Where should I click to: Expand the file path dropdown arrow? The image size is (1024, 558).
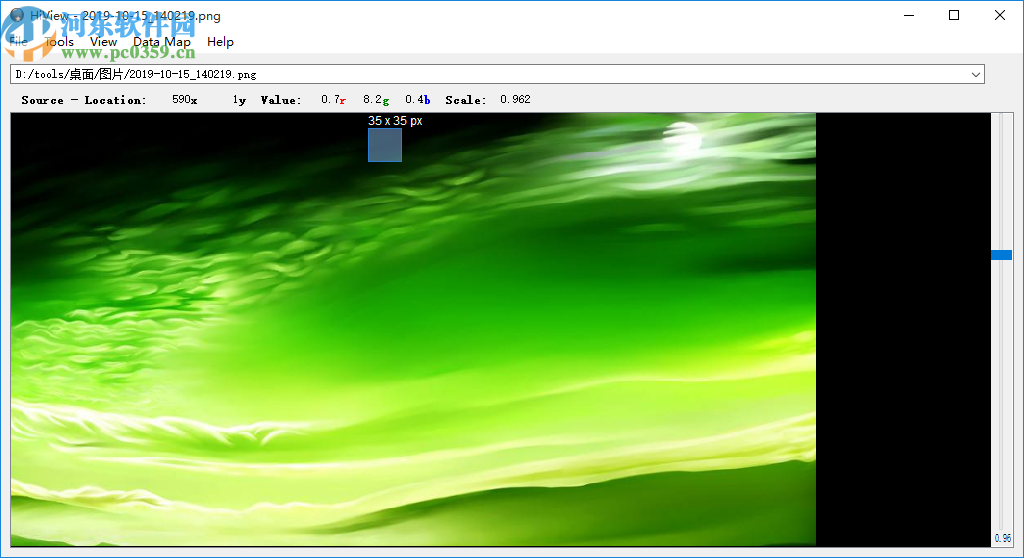976,74
